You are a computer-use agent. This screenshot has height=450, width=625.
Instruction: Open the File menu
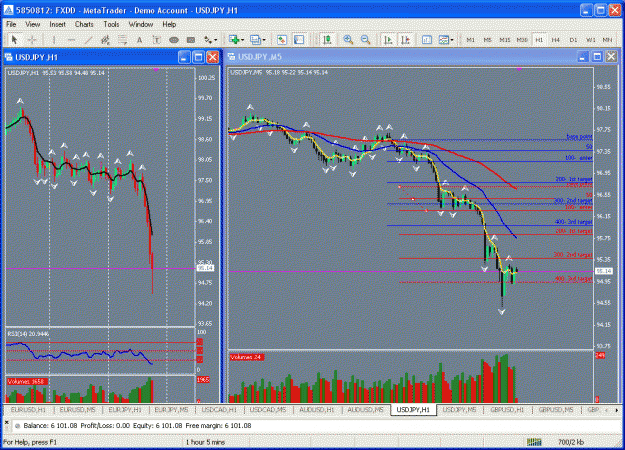click(11, 24)
